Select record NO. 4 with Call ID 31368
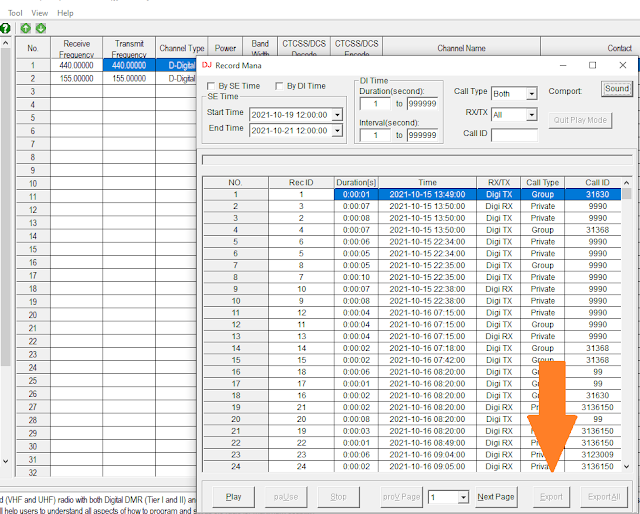Viewport: 640px width, 514px height. [412, 230]
